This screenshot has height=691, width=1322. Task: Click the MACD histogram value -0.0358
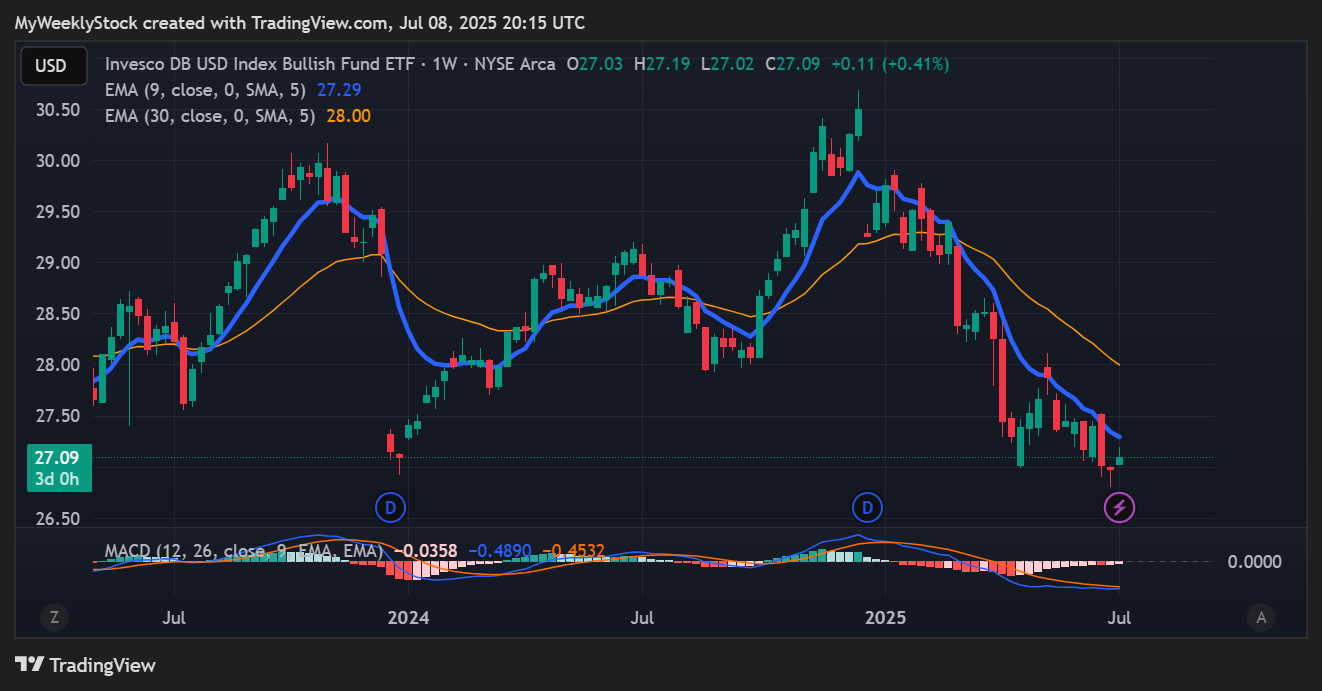[425, 551]
